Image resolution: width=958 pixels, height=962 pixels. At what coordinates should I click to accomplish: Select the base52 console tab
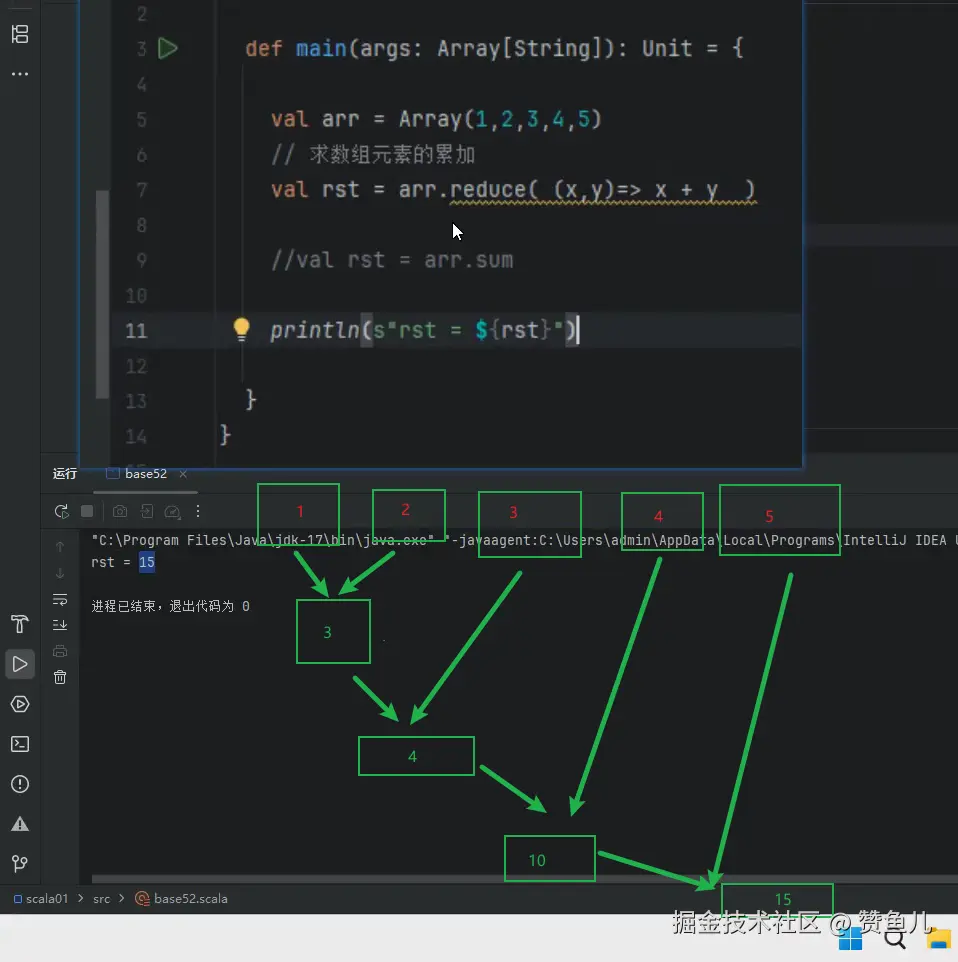(x=144, y=474)
